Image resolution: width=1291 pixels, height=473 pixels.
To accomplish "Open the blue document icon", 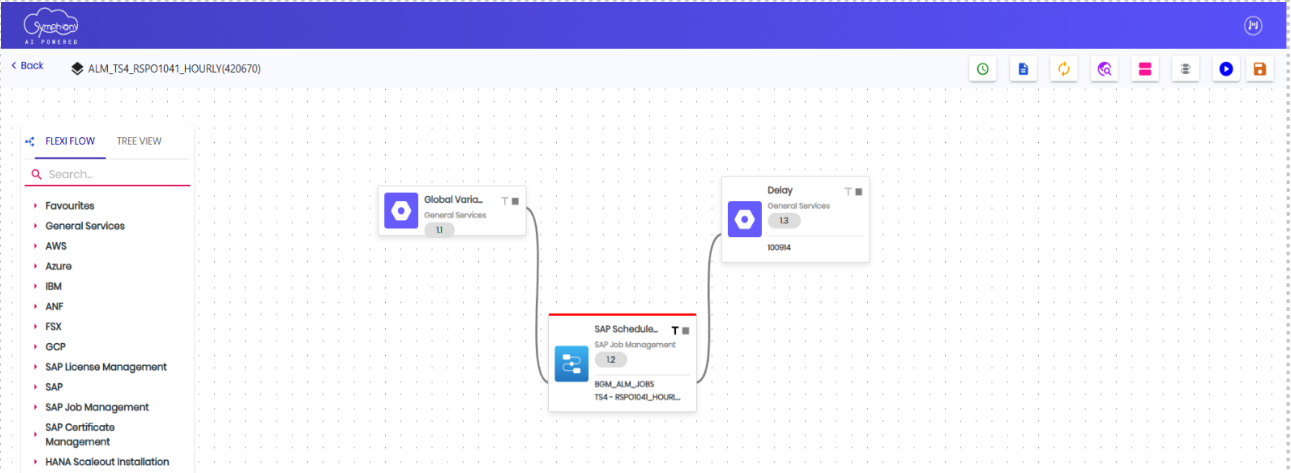I will click(x=1023, y=69).
